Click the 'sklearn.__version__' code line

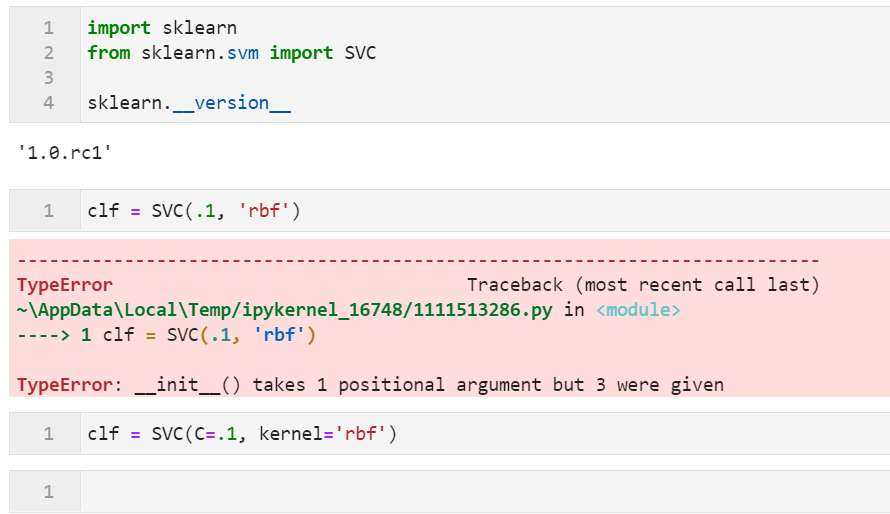pos(189,103)
